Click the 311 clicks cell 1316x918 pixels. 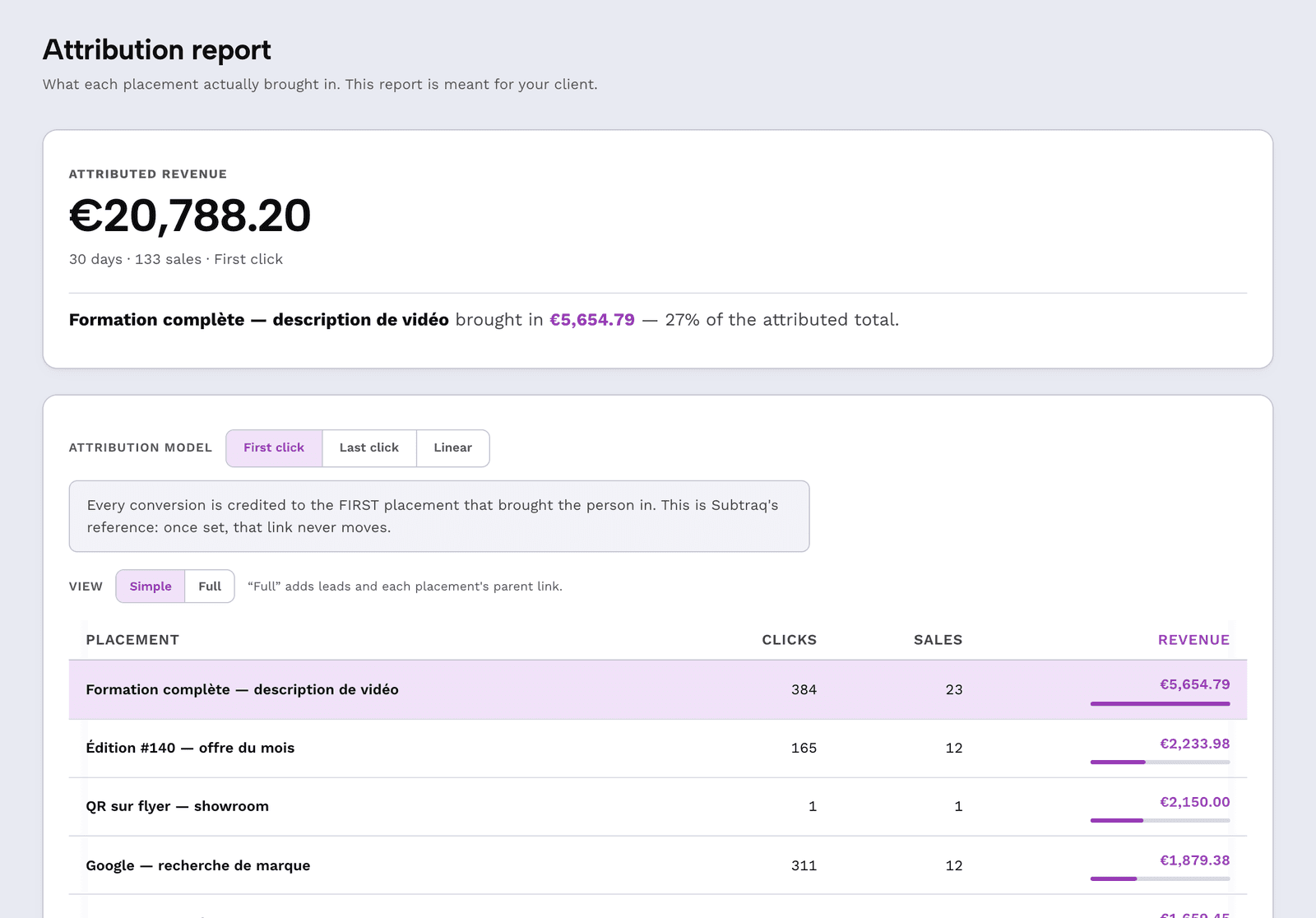pyautogui.click(x=804, y=865)
